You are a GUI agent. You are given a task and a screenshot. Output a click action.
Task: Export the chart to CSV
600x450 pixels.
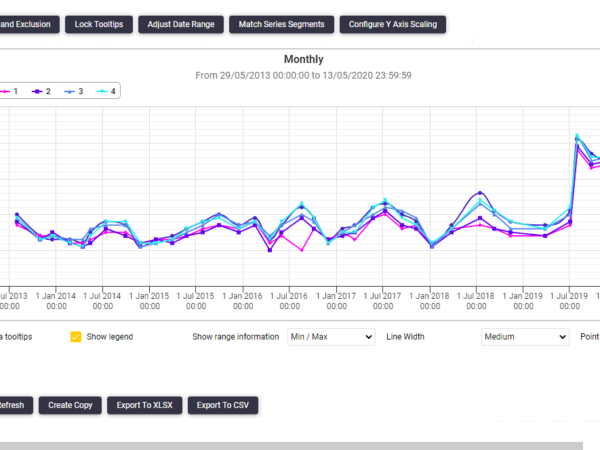223,405
